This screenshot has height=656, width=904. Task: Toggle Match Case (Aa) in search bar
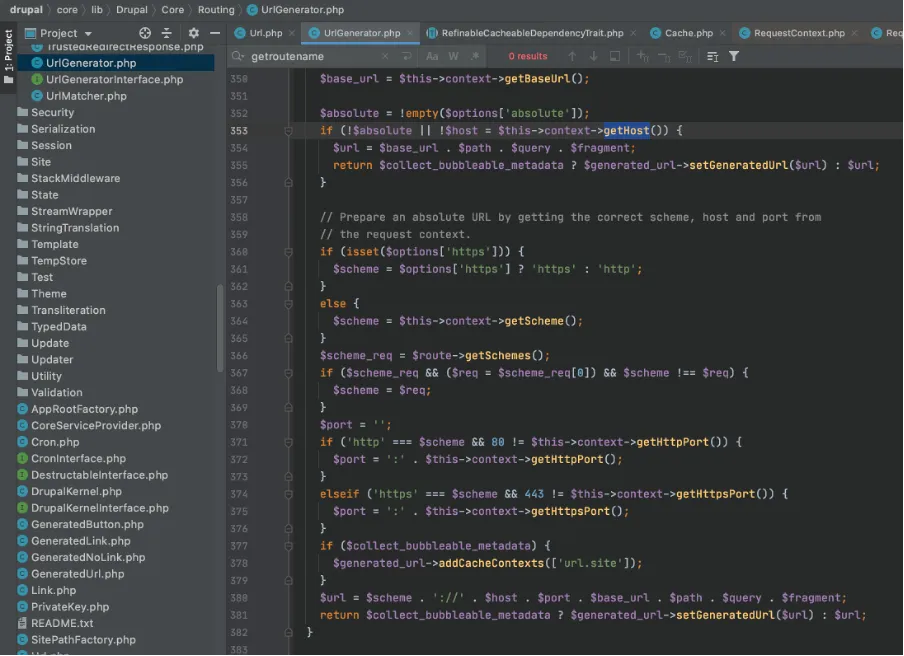tap(432, 56)
